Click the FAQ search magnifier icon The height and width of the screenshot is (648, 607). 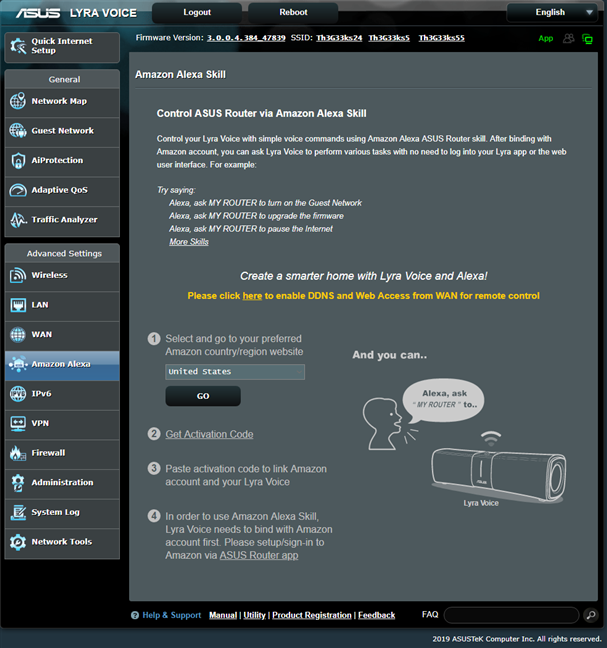click(x=591, y=615)
